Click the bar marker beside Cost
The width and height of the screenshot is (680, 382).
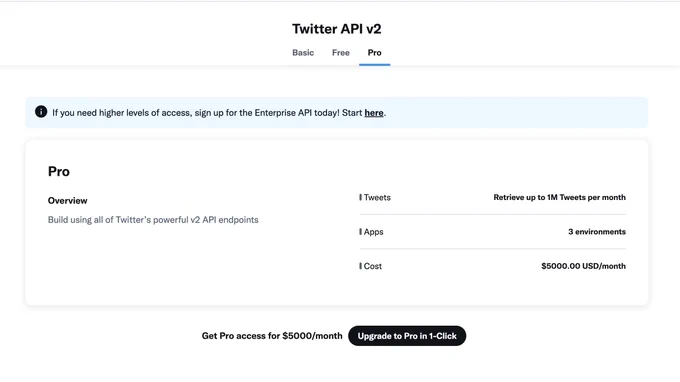point(360,266)
